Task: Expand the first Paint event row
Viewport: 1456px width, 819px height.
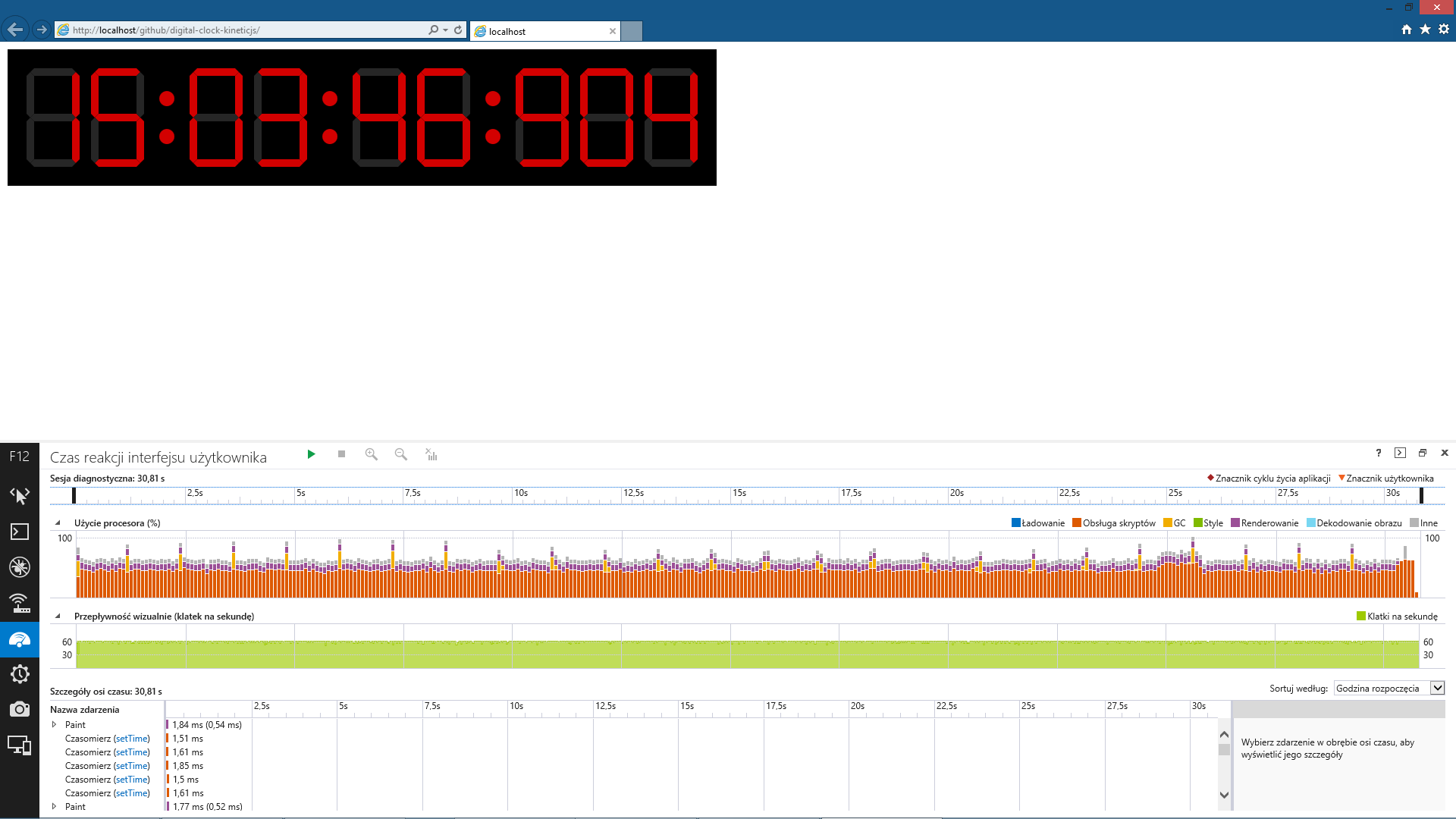Action: click(x=55, y=724)
